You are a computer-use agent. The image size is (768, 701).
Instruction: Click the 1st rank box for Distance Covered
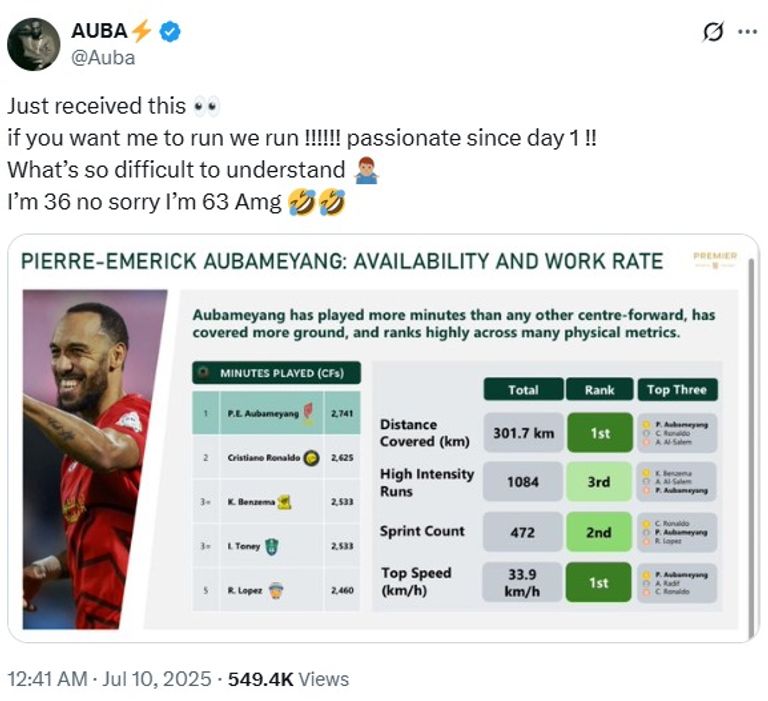click(600, 433)
